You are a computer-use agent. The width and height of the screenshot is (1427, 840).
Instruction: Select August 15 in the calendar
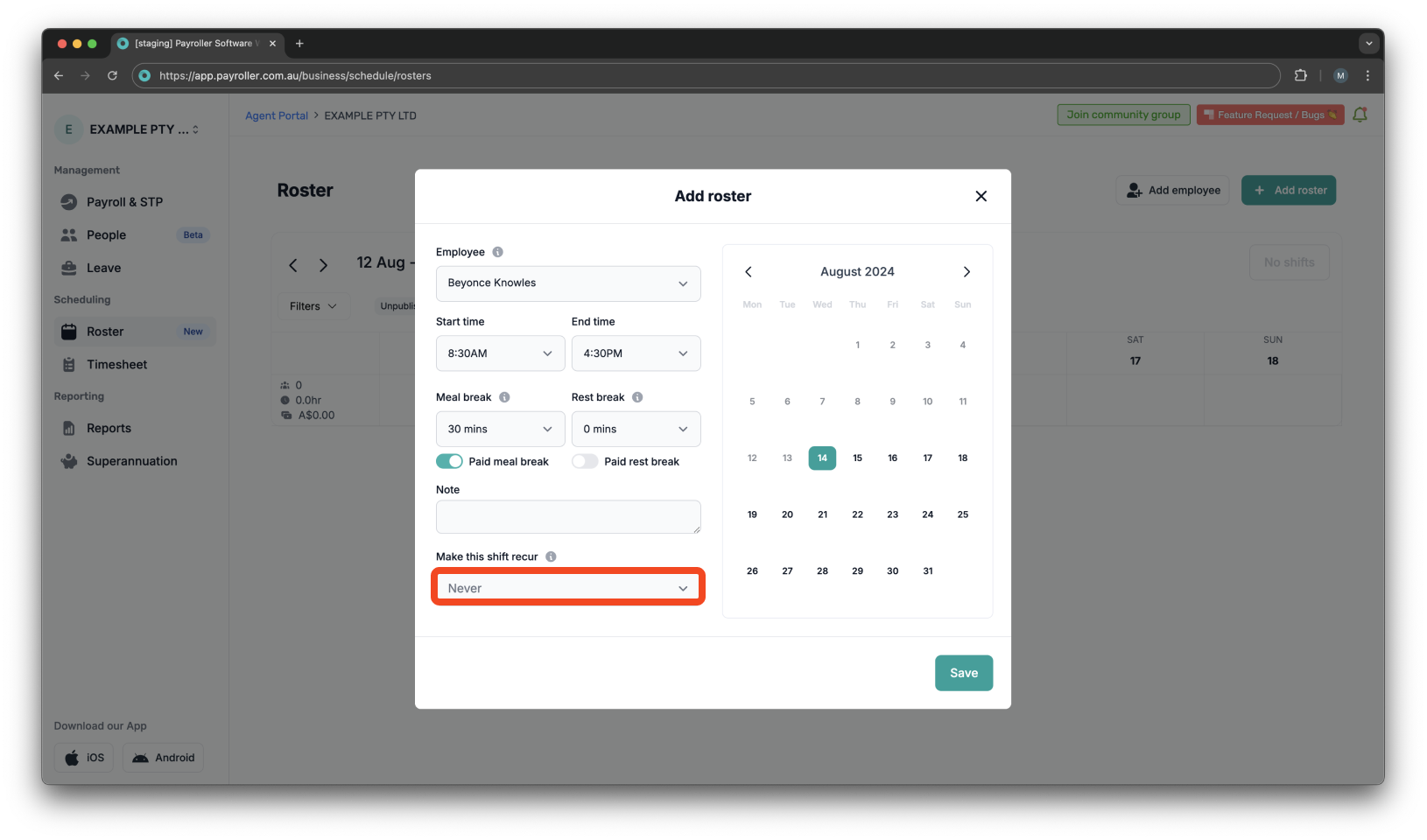click(x=857, y=458)
